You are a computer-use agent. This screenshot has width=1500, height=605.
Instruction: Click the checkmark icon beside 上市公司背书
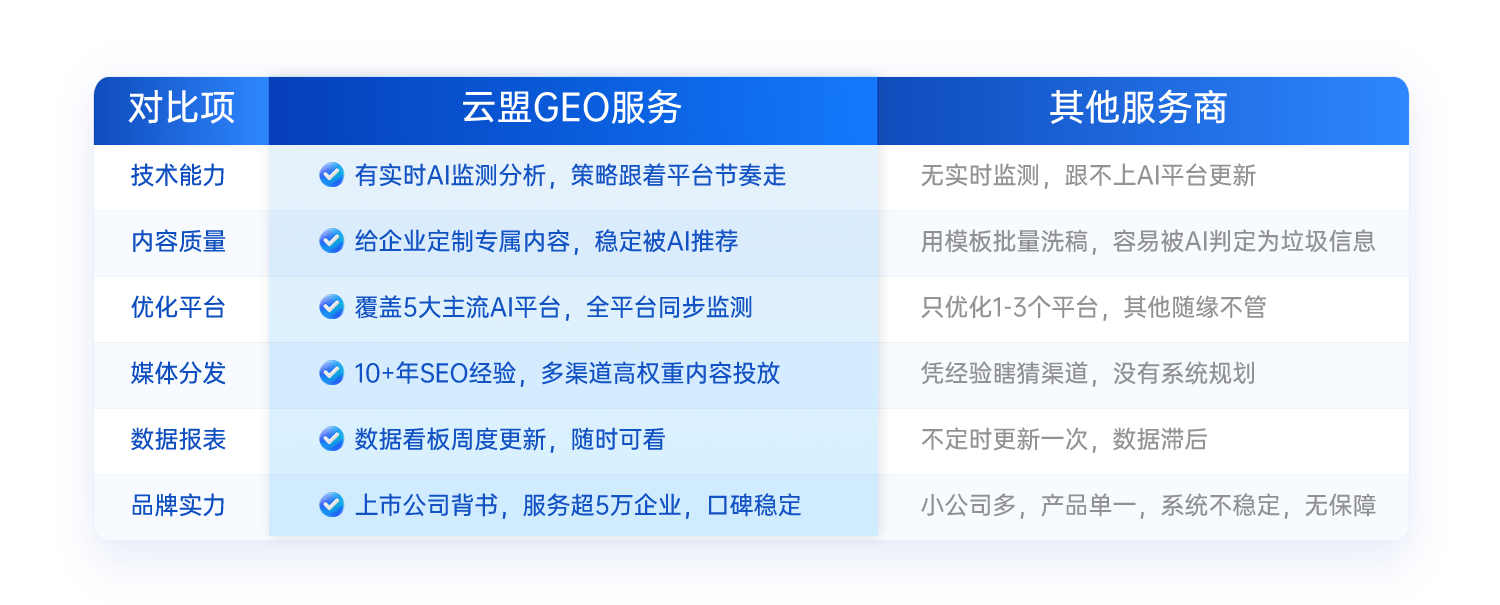coord(331,505)
